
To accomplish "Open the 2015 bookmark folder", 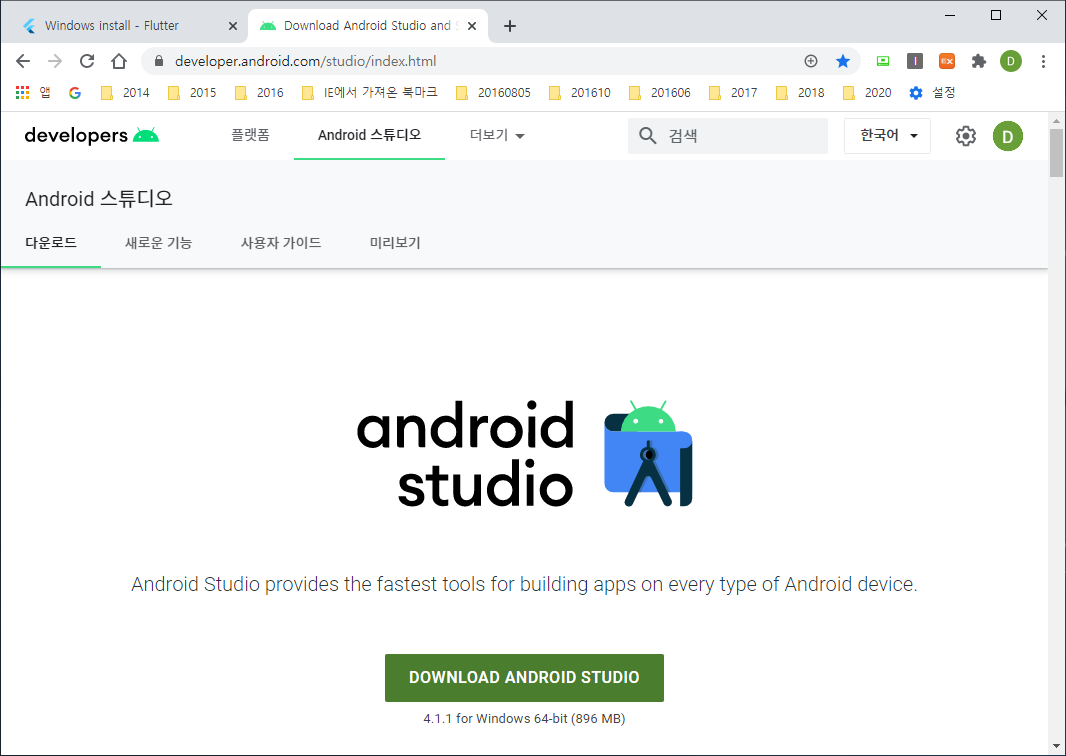I will point(192,92).
